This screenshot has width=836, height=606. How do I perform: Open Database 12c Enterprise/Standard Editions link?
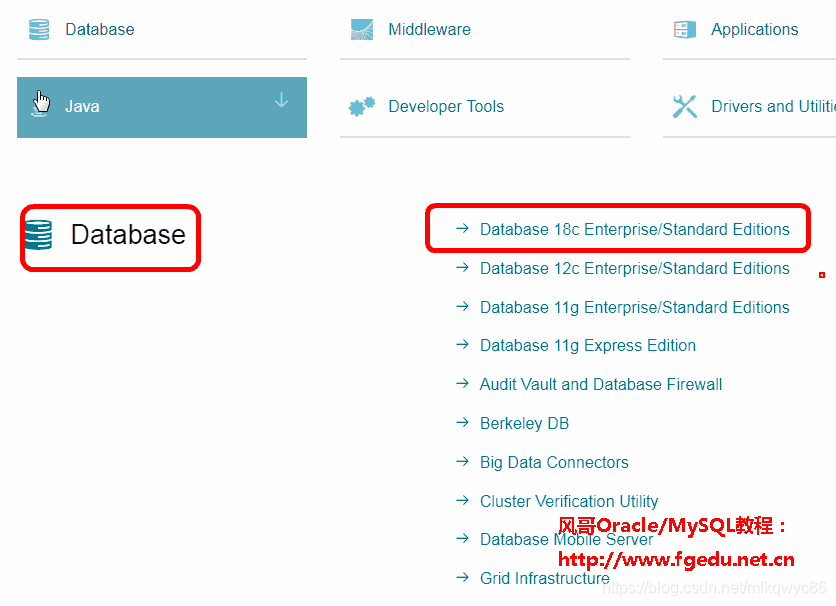634,268
